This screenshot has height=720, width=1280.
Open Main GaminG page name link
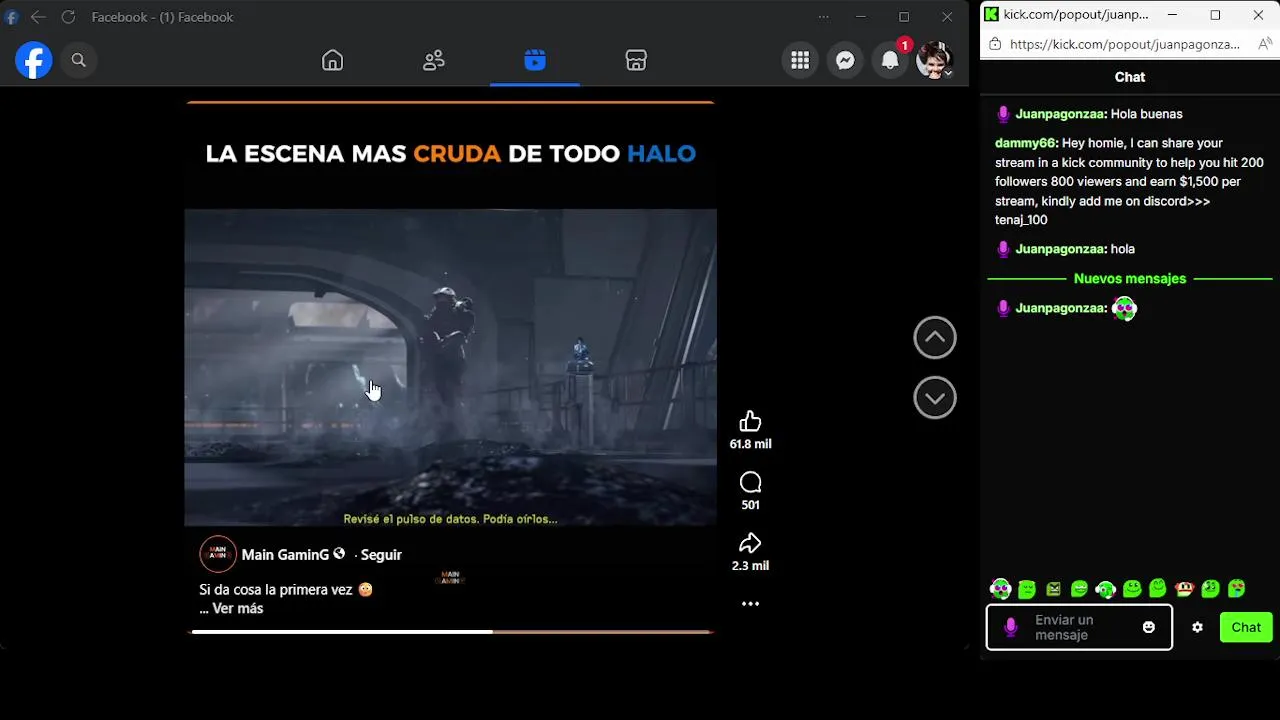coord(285,555)
